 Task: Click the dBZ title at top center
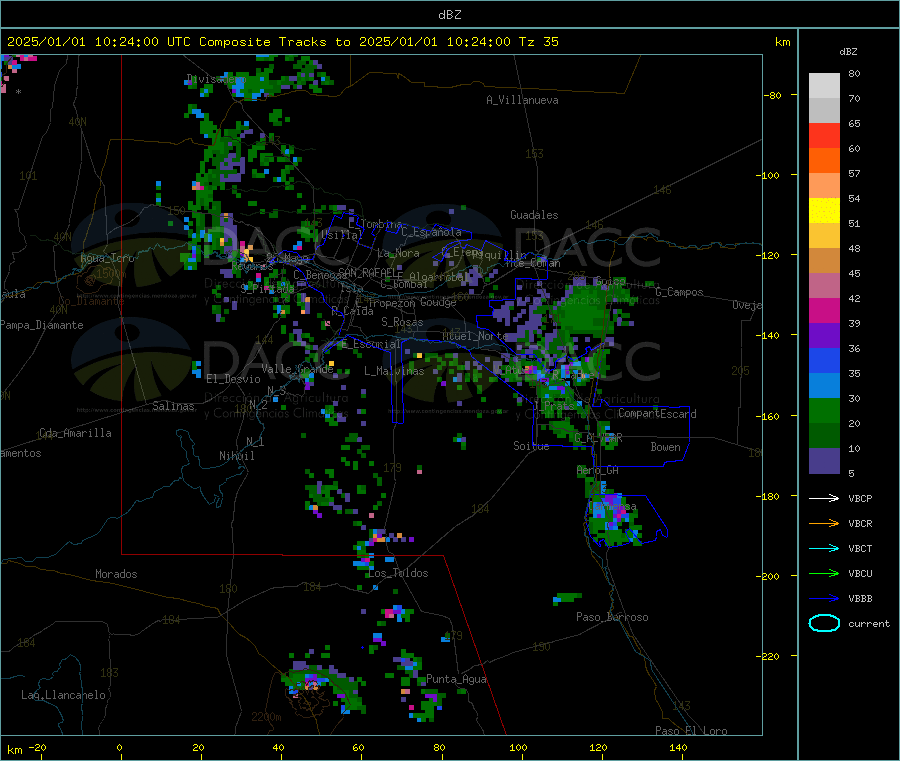click(x=449, y=15)
